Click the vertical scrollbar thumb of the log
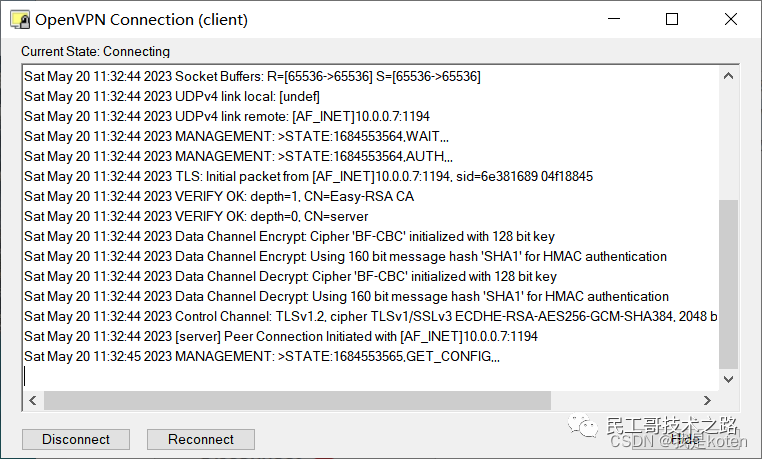The image size is (762, 459). [729, 283]
